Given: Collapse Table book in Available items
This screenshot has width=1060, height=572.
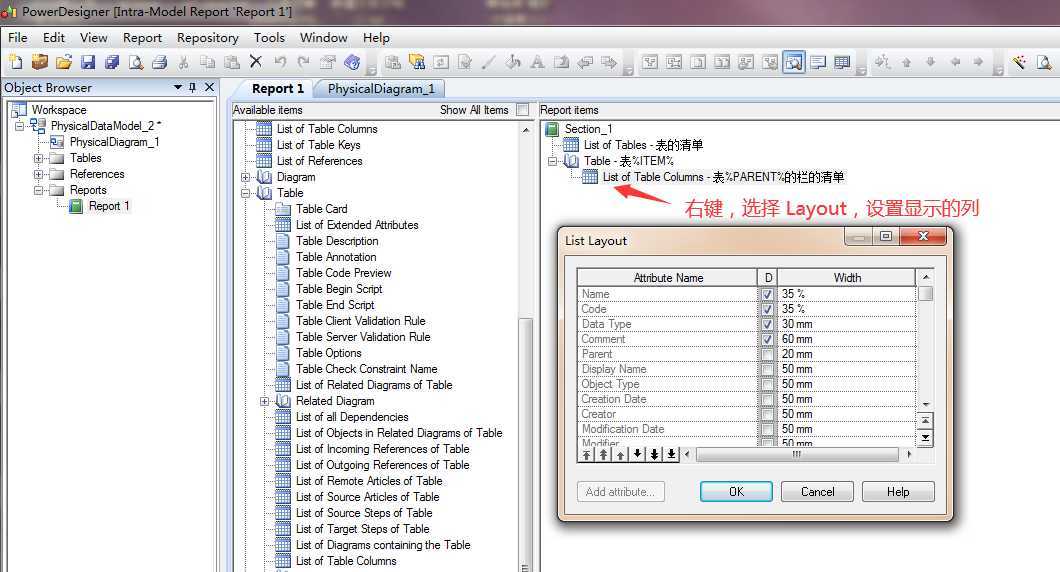Looking at the screenshot, I should click(x=245, y=193).
